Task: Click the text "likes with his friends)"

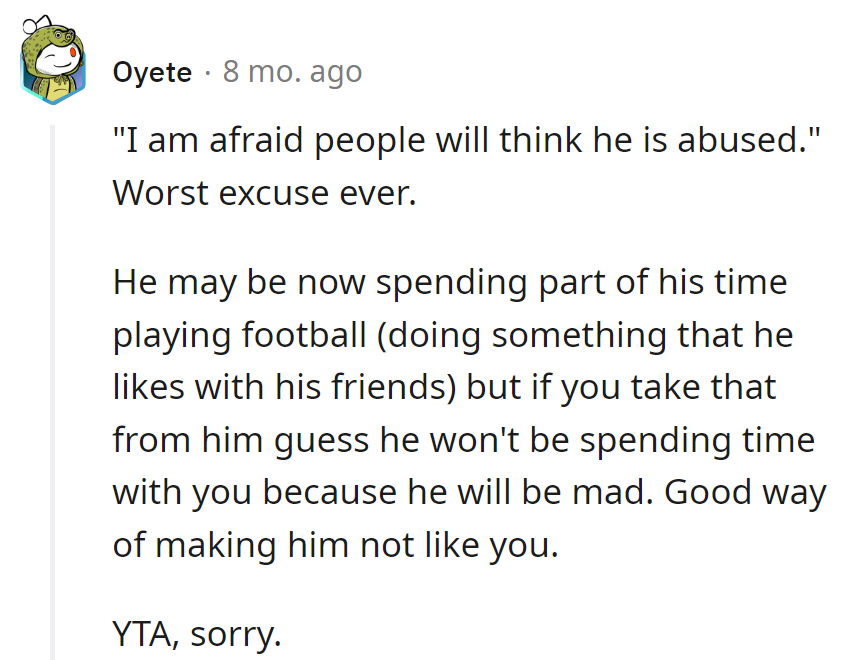Action: (287, 387)
